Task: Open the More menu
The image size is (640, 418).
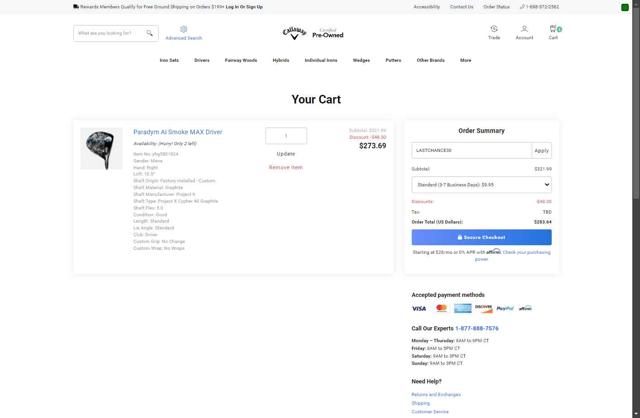Action: 466,60
